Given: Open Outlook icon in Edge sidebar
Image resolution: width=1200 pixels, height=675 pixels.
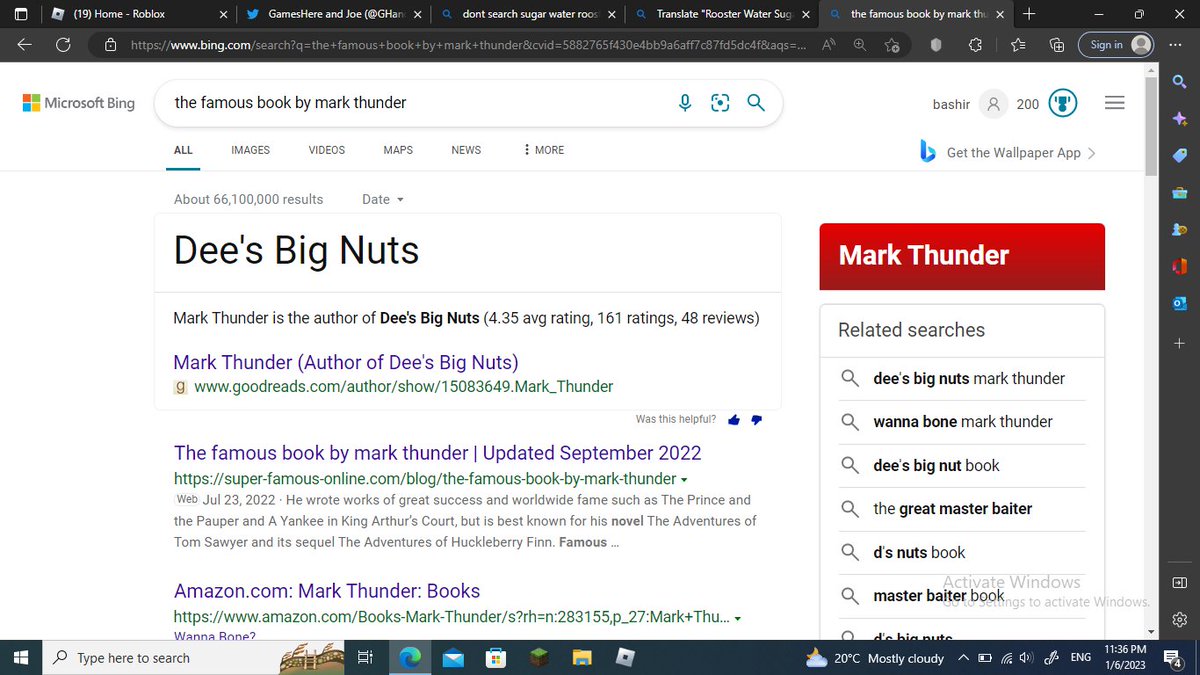Looking at the screenshot, I should [x=1179, y=303].
